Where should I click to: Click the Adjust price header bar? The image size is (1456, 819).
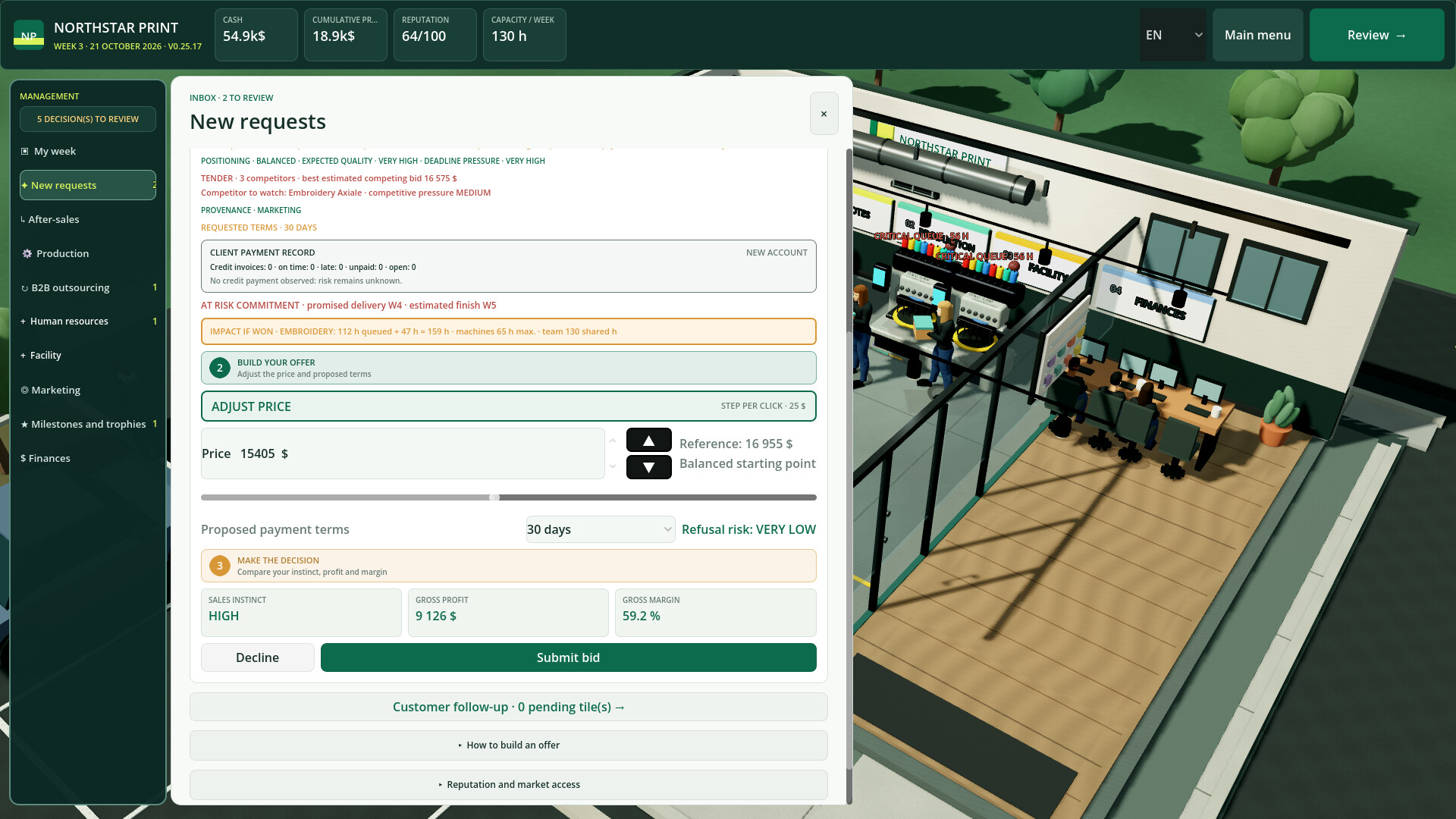[x=509, y=406]
